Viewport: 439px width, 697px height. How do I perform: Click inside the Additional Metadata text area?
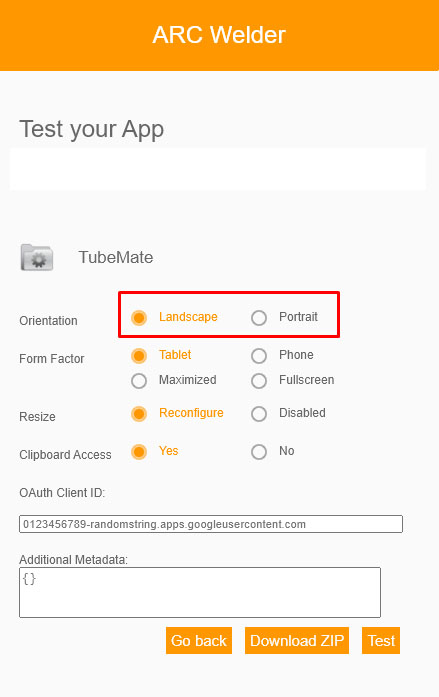pyautogui.click(x=200, y=593)
